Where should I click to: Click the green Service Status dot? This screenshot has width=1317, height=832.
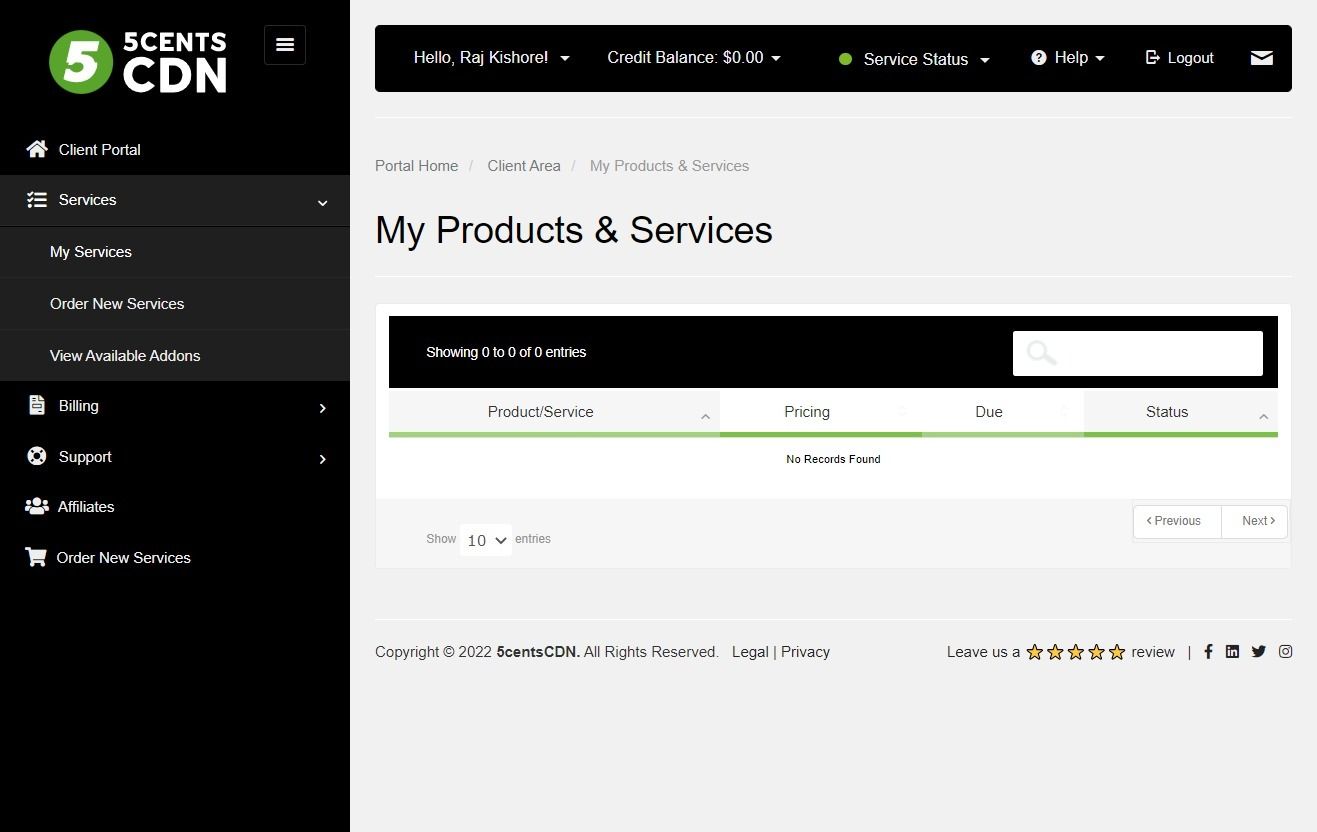(x=845, y=59)
